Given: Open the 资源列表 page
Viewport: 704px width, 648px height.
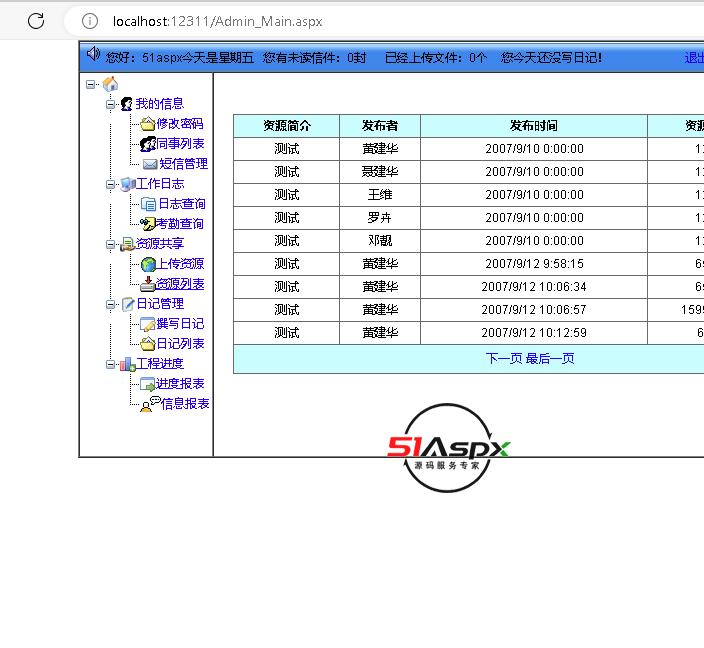Looking at the screenshot, I should click(180, 284).
